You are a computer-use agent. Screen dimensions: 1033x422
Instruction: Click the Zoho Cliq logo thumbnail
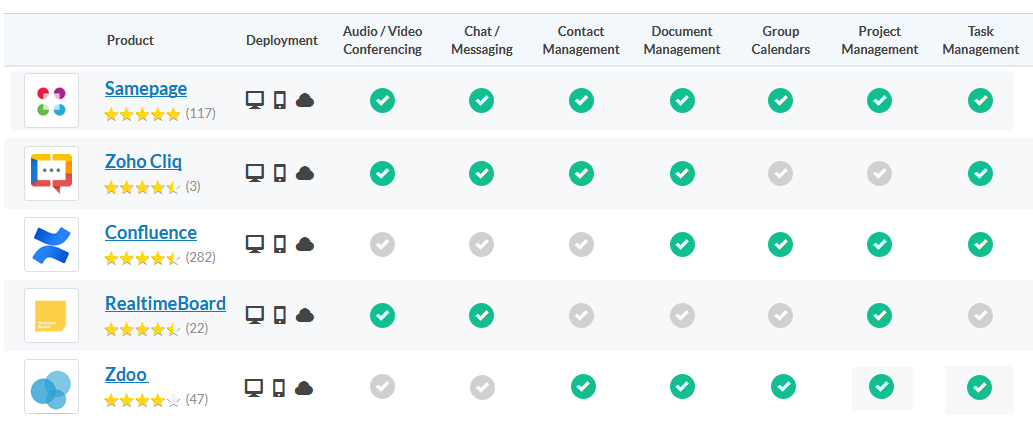click(x=51, y=173)
